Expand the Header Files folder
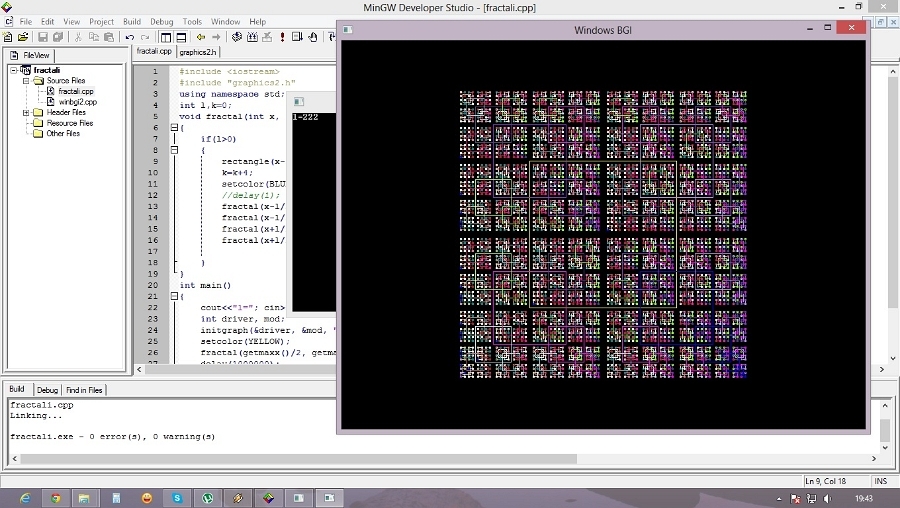Viewport: 900px width, 508px height. [x=26, y=113]
